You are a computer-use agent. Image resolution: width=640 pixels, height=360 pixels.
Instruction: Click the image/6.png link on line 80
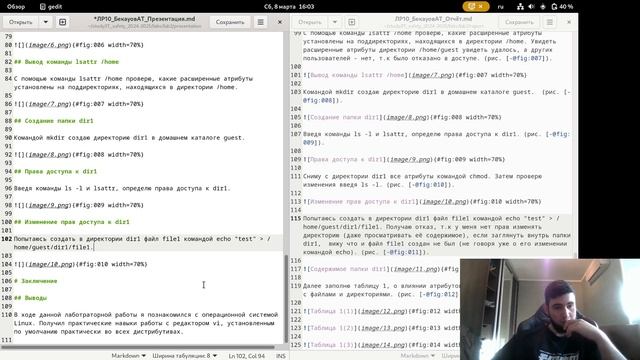[x=49, y=45]
